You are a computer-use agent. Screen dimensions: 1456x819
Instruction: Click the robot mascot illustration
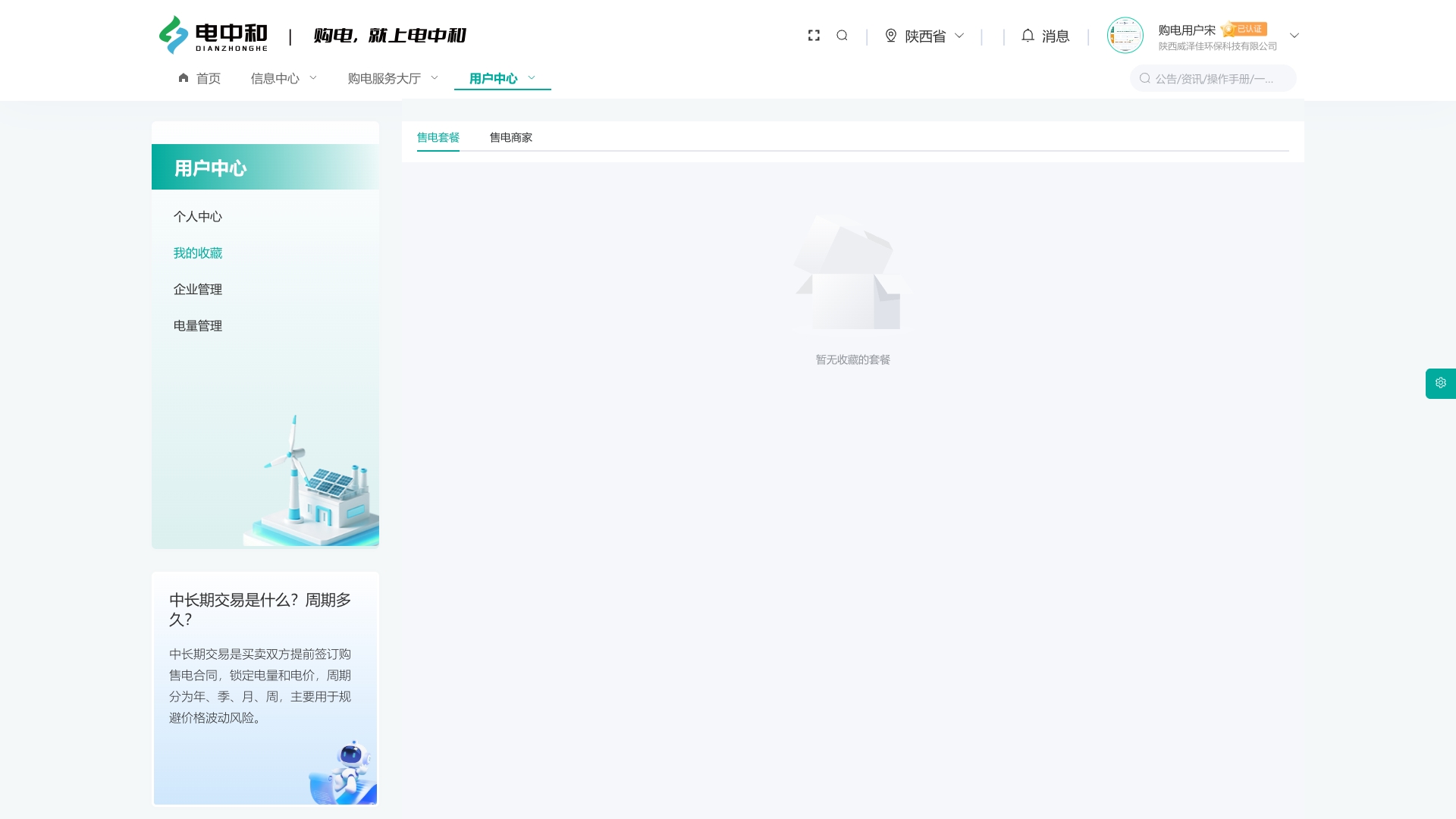[343, 772]
